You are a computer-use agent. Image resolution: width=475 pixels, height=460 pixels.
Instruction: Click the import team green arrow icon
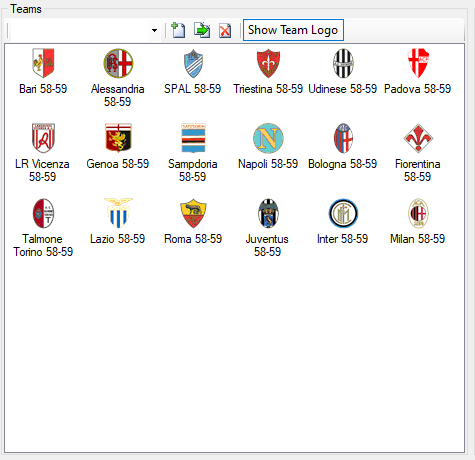pyautogui.click(x=202, y=30)
